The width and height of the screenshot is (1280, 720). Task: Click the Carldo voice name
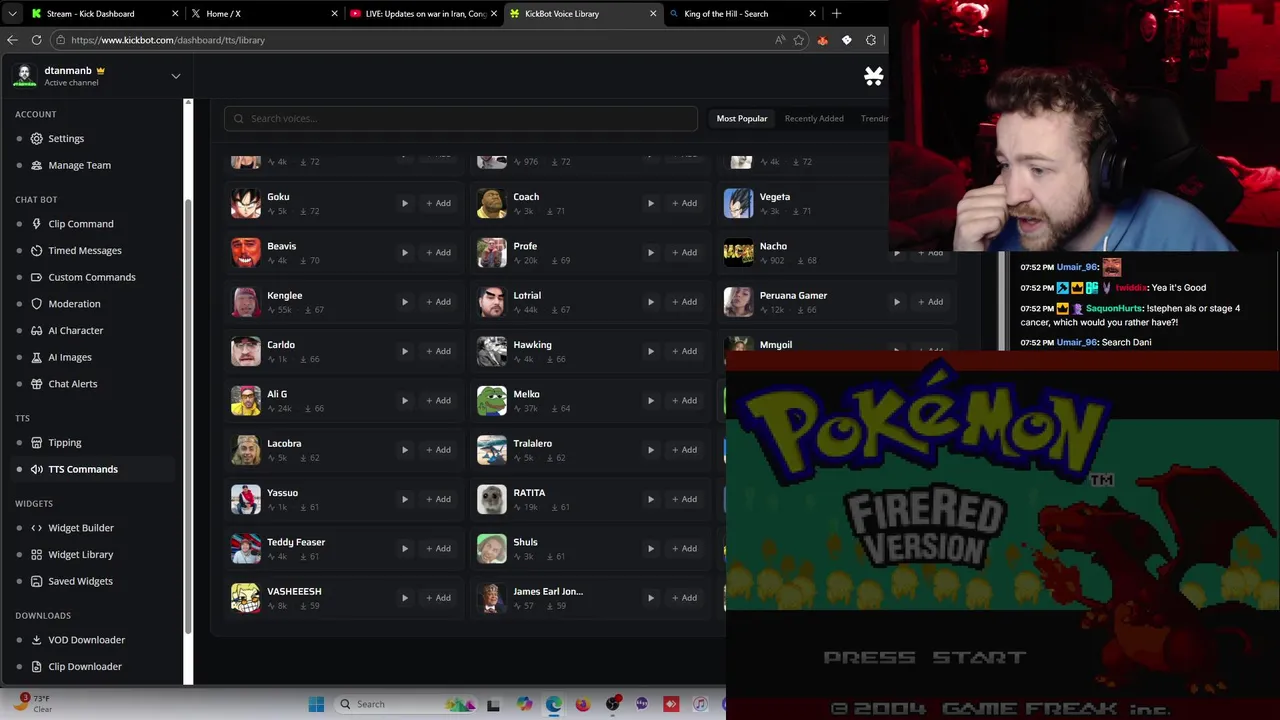(281, 345)
